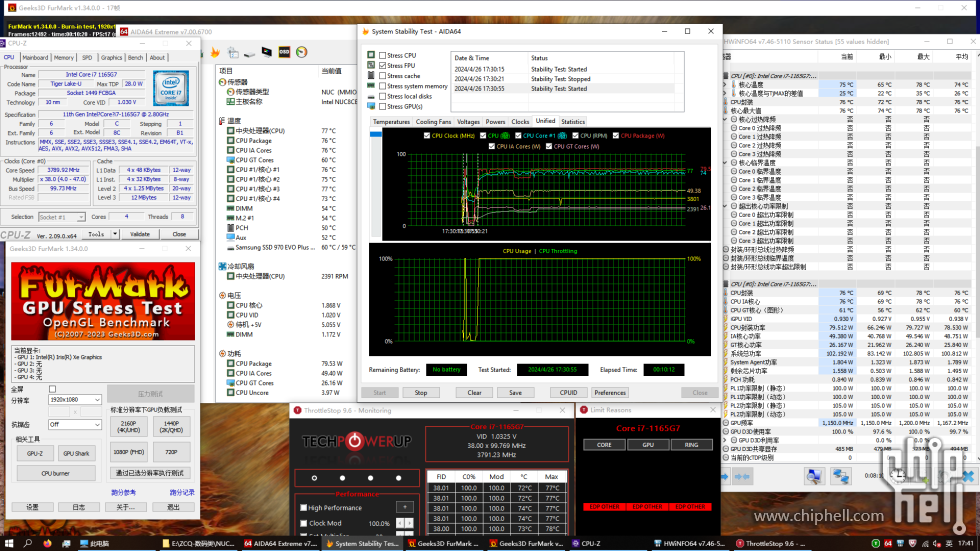Open the Tools dropdown arrow in CPU-Z
Screen dimensions: 980x551
[x=115, y=234]
